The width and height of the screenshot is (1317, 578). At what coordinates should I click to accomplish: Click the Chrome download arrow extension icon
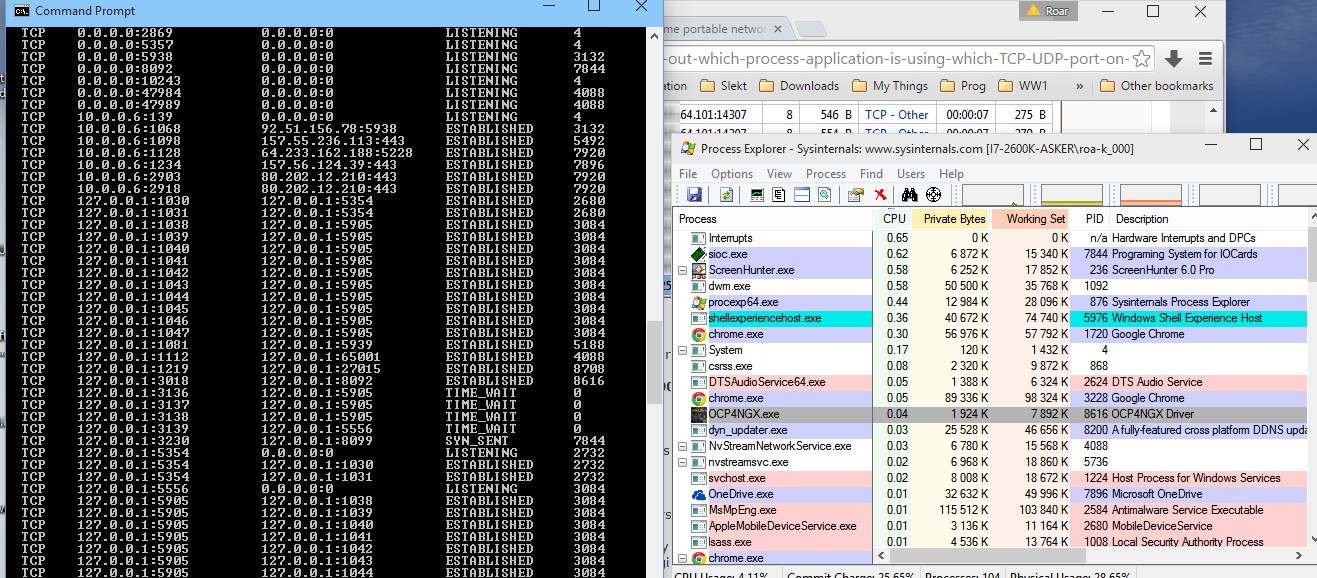click(x=1175, y=58)
